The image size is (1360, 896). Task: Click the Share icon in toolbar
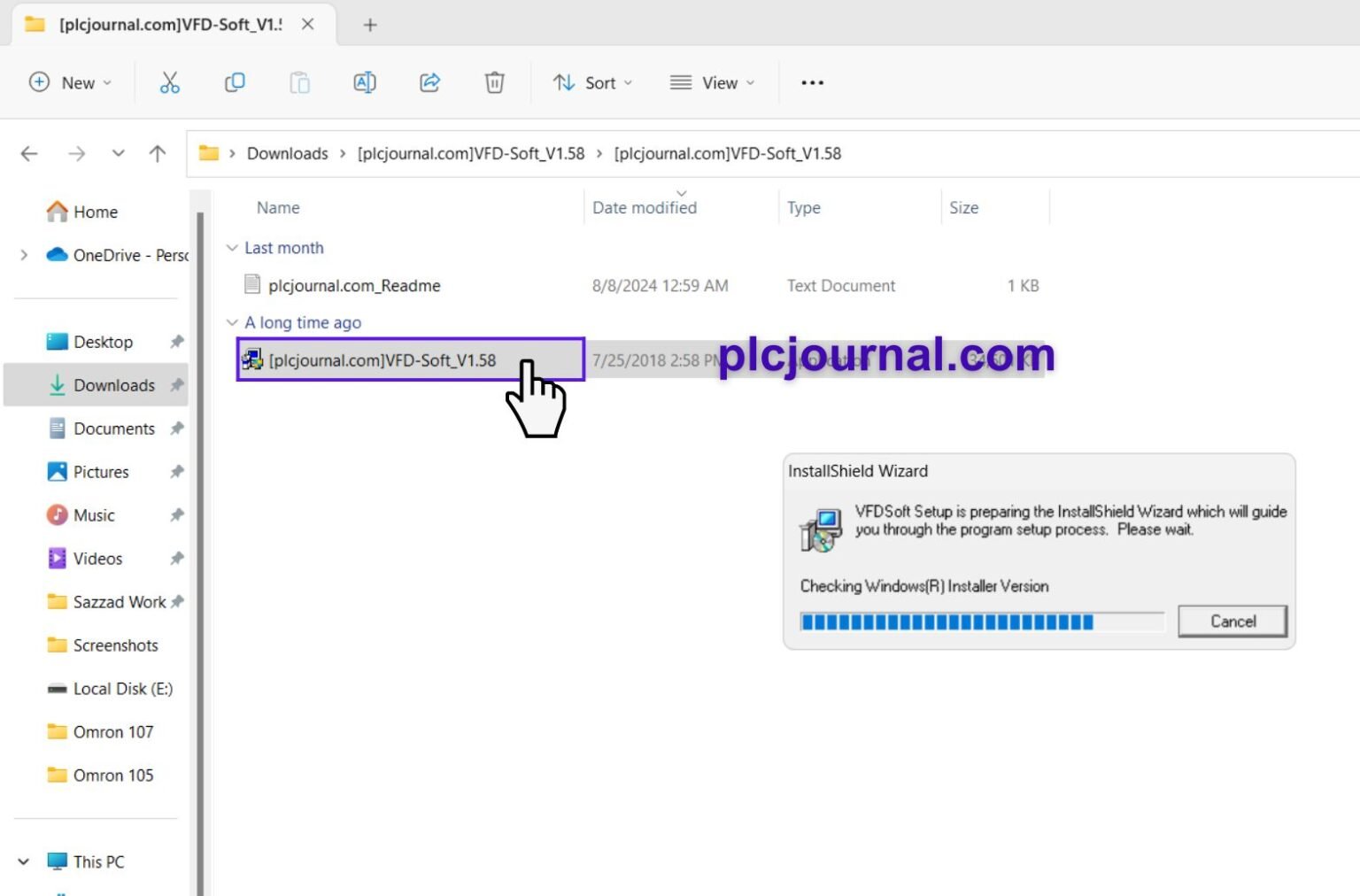[429, 83]
